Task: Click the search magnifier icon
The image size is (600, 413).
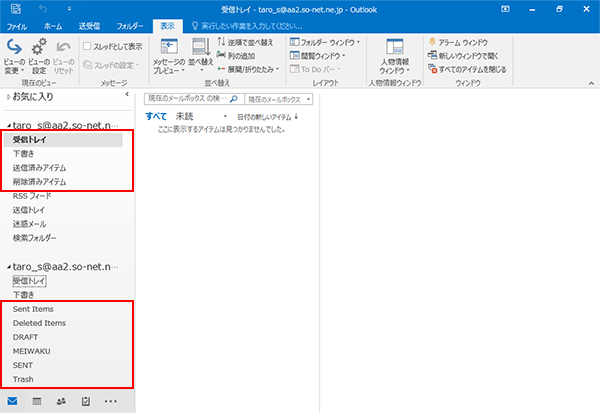Action: 234,100
